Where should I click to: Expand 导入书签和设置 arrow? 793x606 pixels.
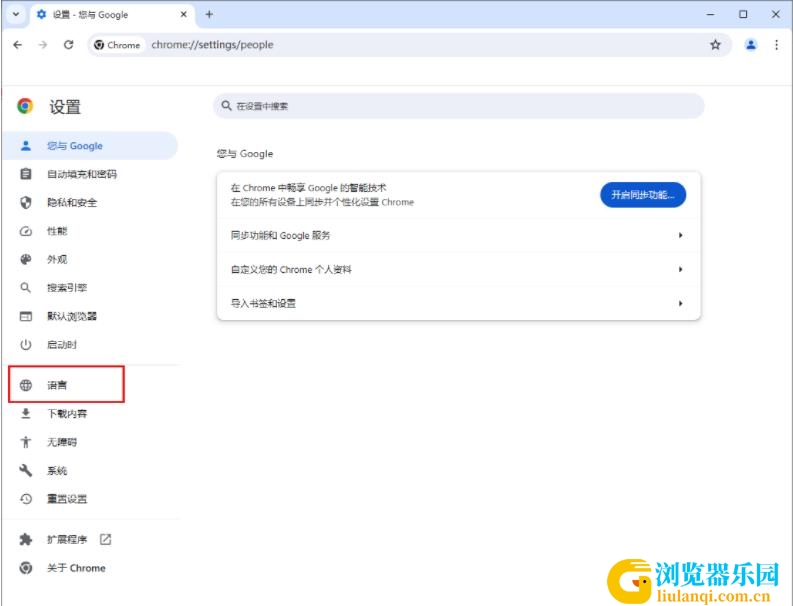point(681,303)
